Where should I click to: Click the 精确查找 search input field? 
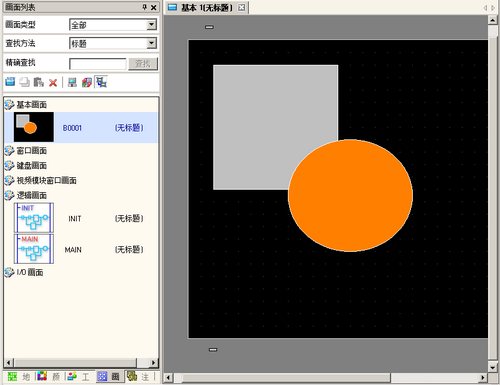point(98,63)
